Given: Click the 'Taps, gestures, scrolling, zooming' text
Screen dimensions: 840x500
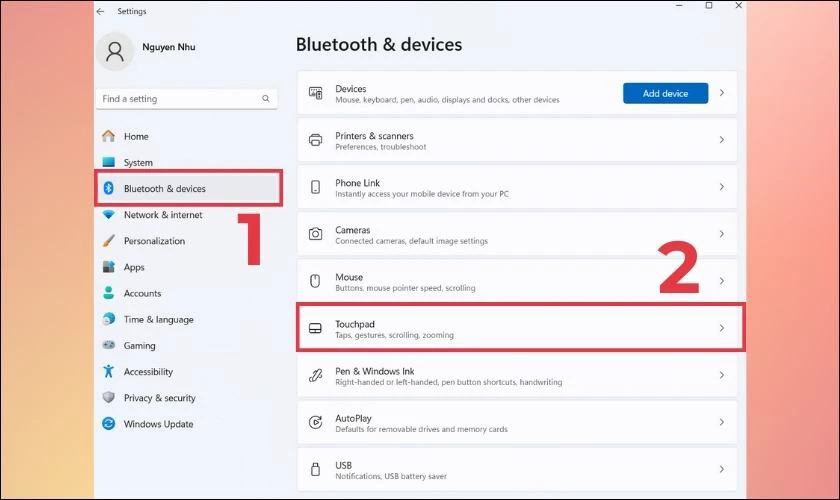Looking at the screenshot, I should tap(394, 335).
